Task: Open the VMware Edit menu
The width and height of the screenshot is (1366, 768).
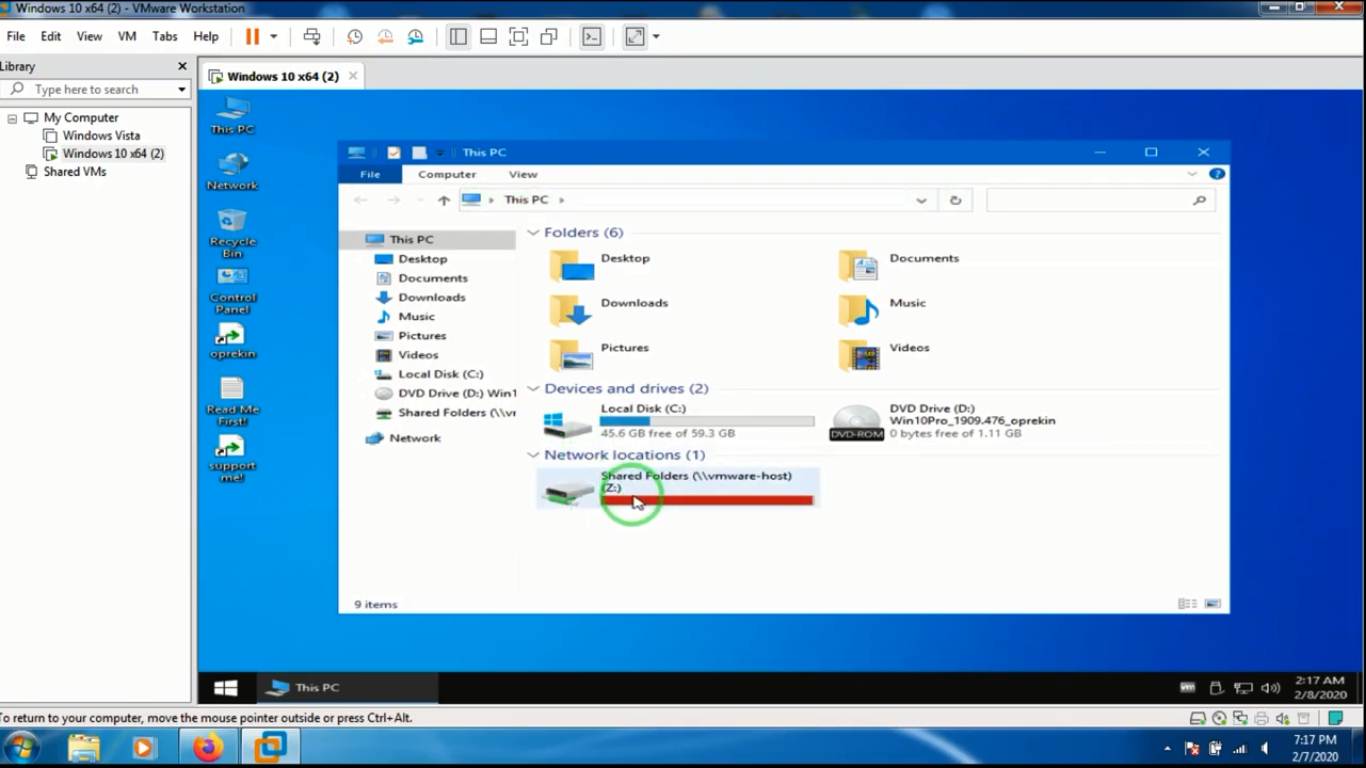Action: click(51, 36)
